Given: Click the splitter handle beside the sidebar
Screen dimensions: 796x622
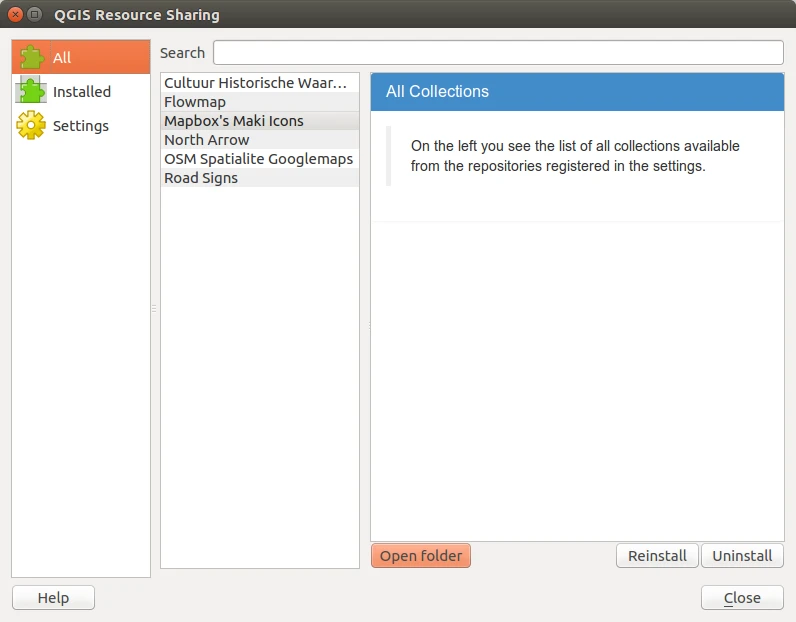Looking at the screenshot, I should tap(154, 308).
